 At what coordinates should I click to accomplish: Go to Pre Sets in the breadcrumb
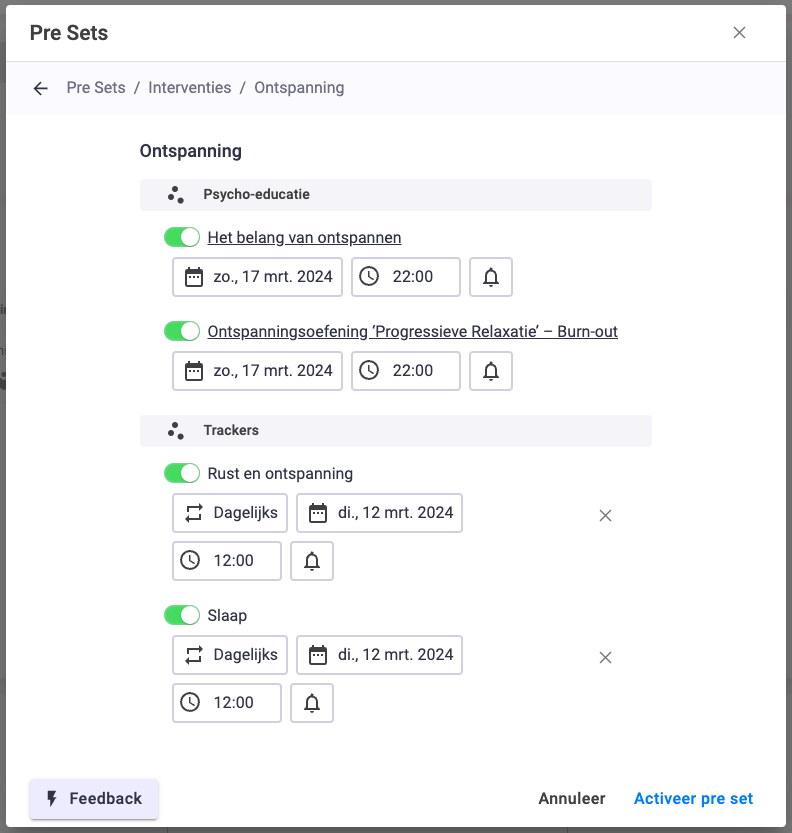click(96, 88)
